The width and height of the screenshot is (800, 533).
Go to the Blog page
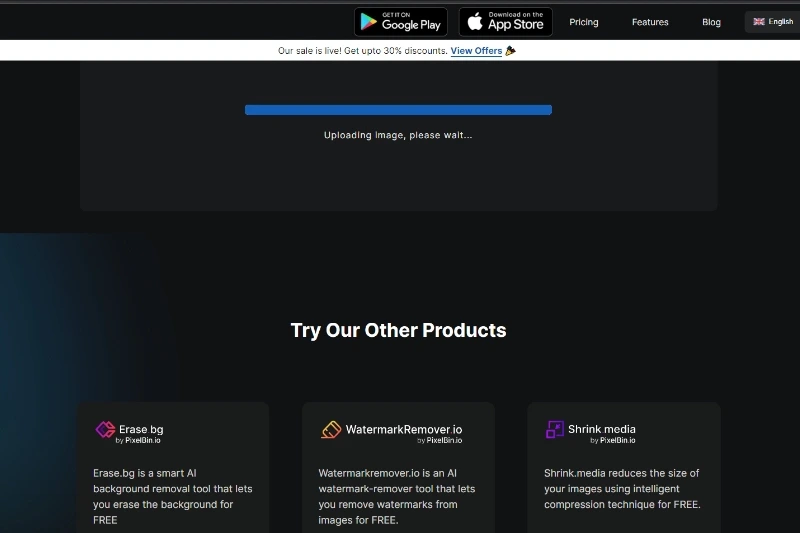(x=711, y=22)
